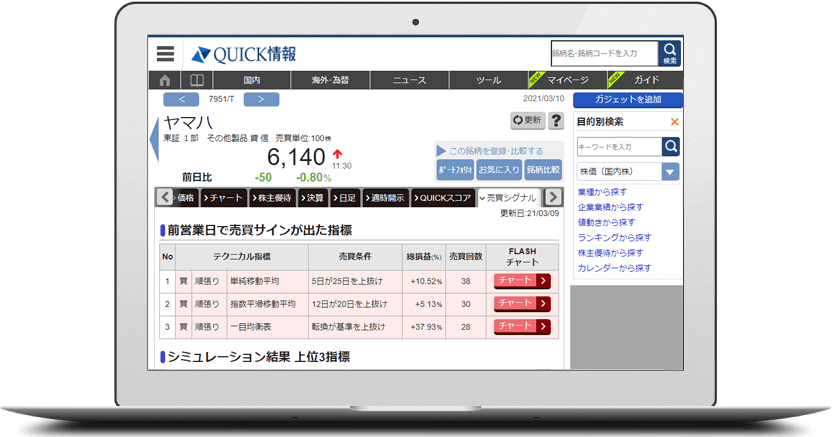Click the キーワードを入力 field
Image resolution: width=834 pixels, height=437 pixels.
click(x=619, y=147)
